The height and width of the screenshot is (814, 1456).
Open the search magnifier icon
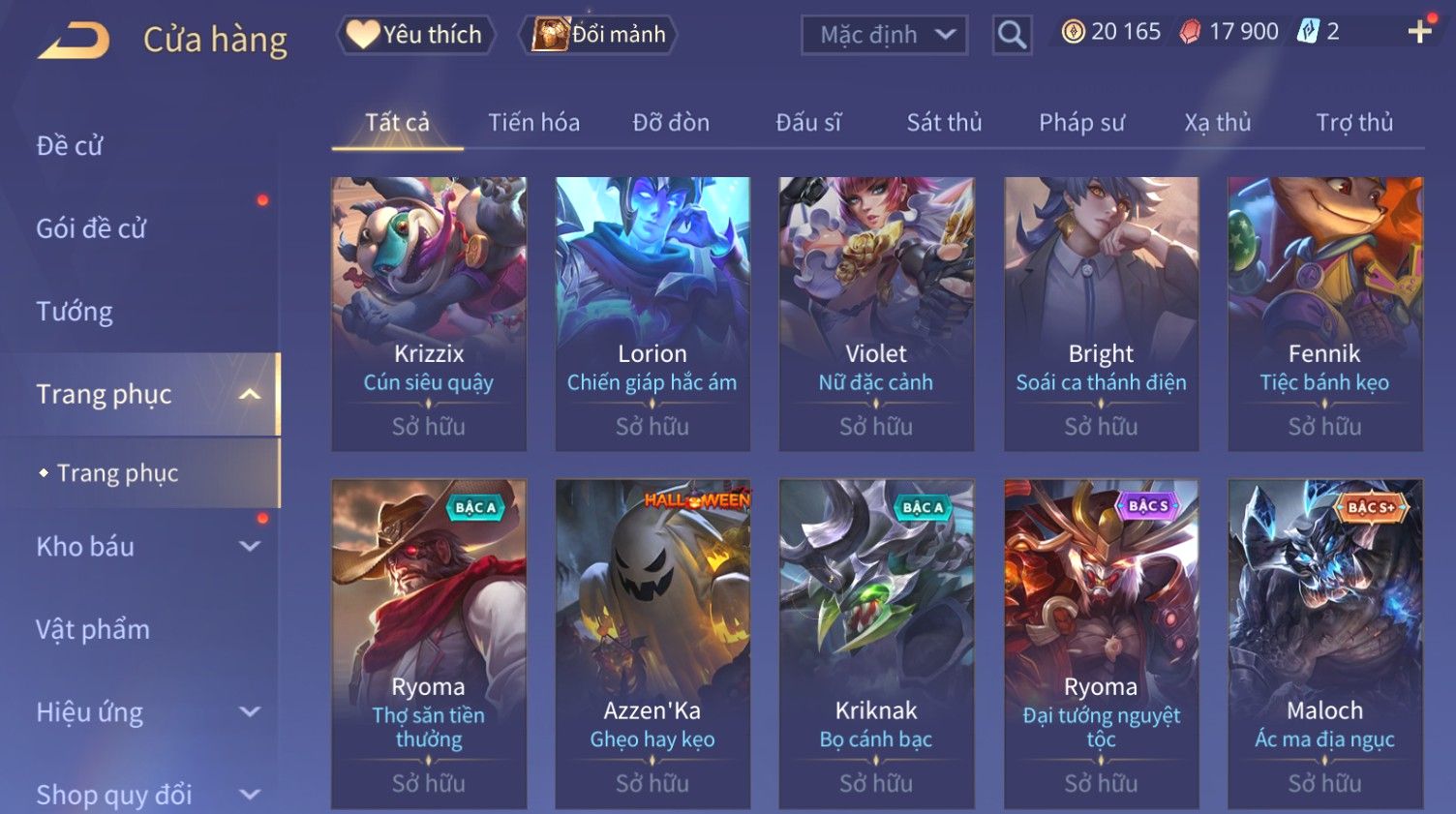(x=1012, y=35)
